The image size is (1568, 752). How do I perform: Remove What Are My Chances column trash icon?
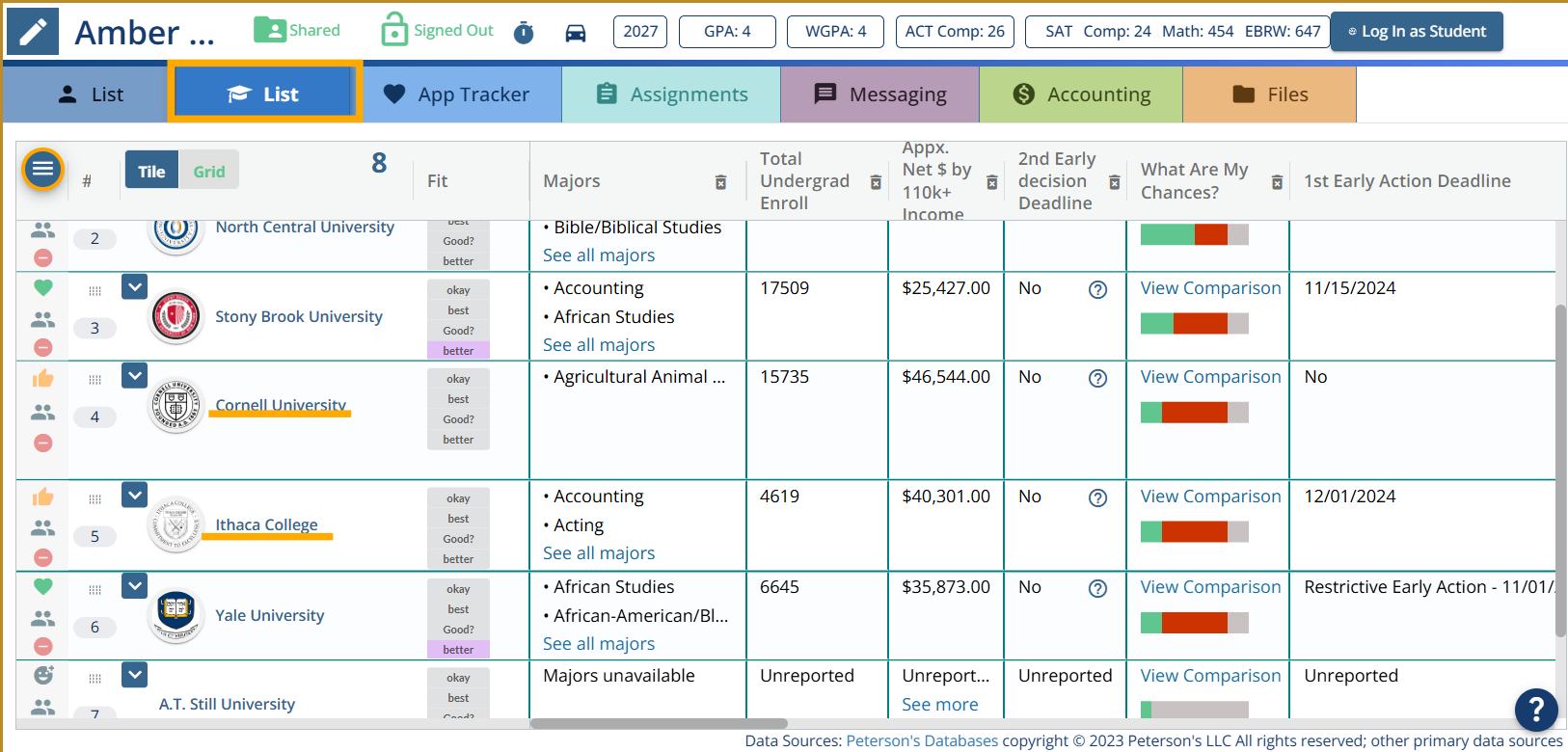point(1277,182)
